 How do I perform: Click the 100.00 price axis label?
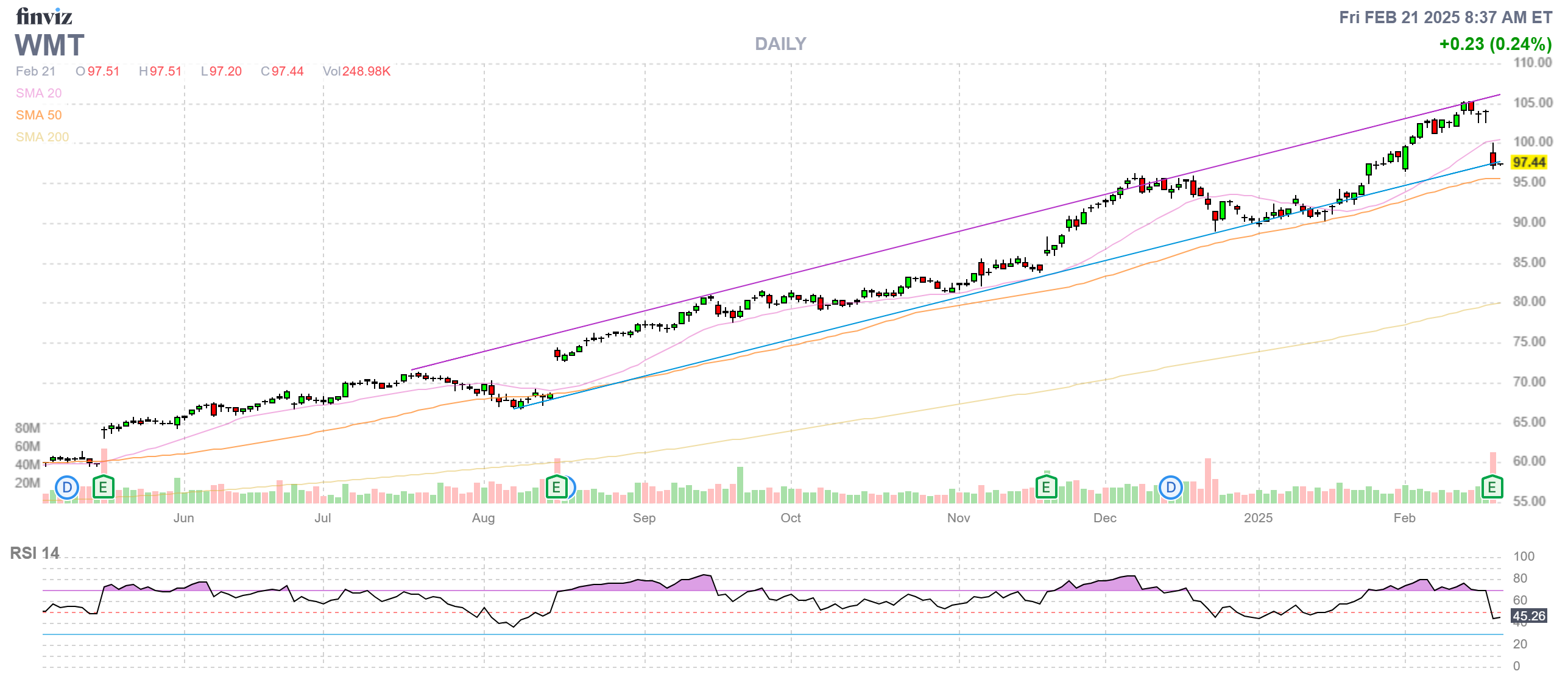coord(1533,141)
